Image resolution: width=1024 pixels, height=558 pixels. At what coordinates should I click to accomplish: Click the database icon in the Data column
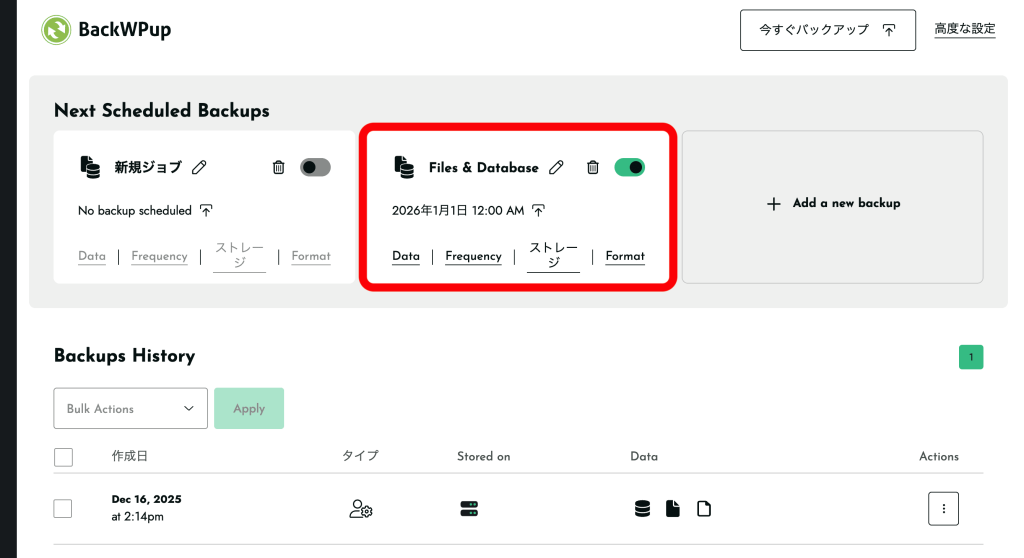[x=643, y=509]
